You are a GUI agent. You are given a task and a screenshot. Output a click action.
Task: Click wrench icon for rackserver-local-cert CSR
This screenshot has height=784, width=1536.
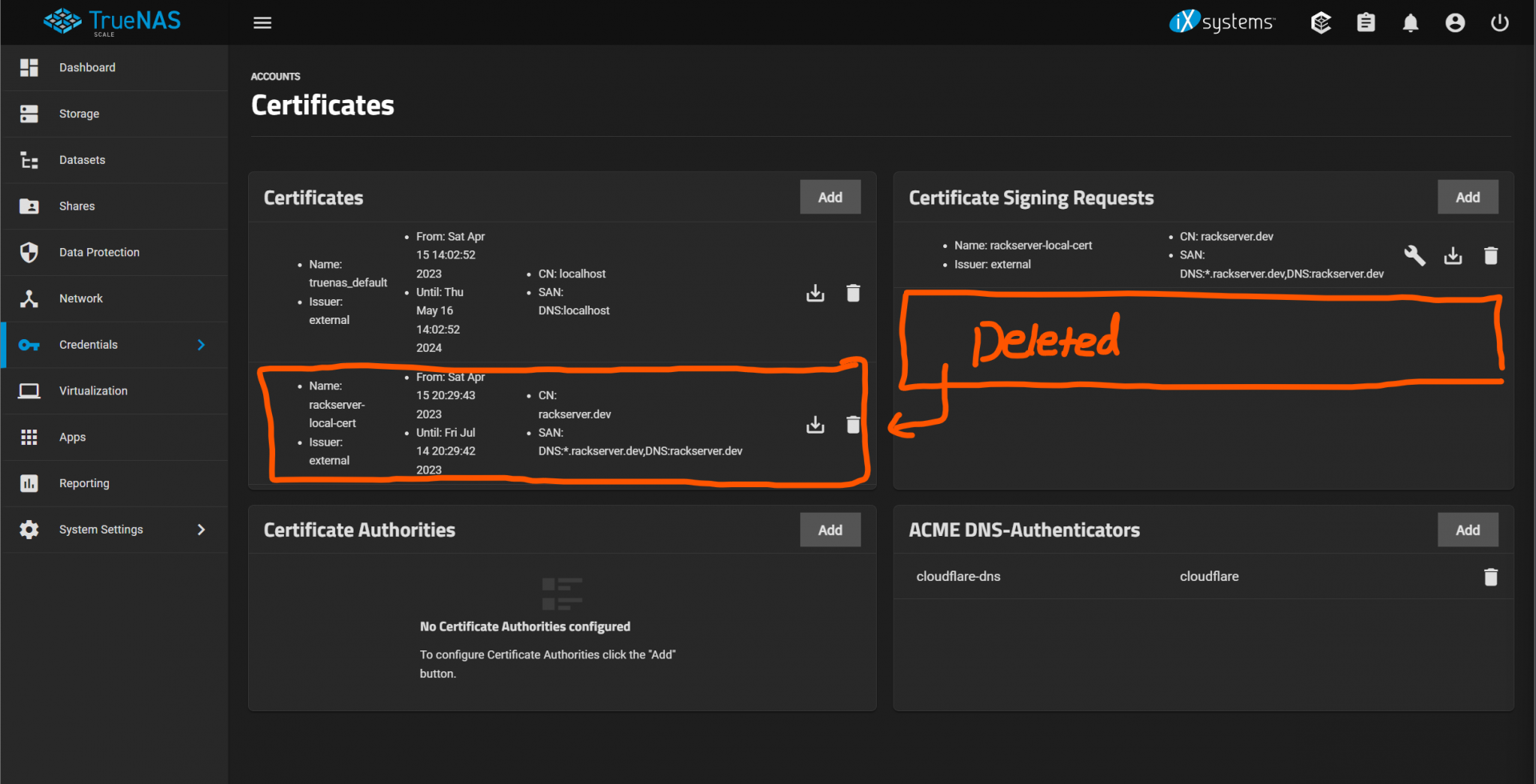[x=1414, y=255]
